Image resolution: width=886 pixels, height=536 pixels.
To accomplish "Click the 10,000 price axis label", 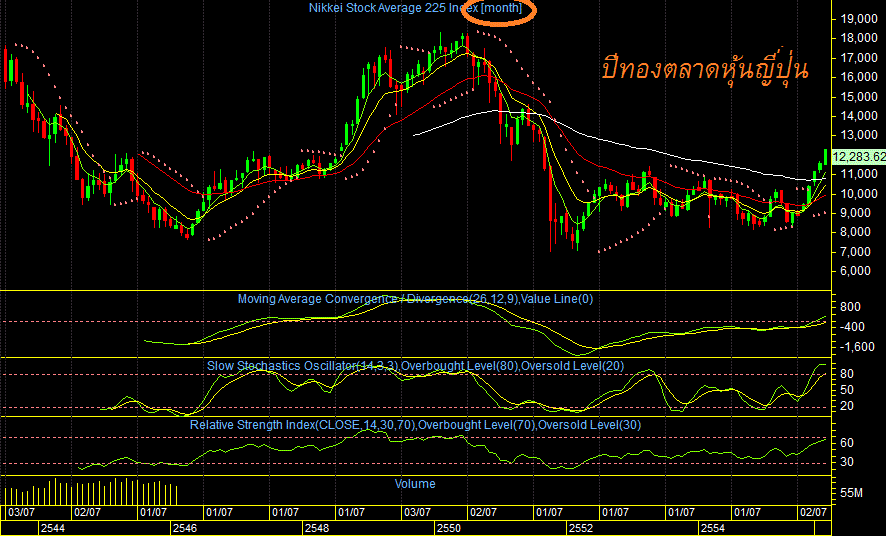I will 859,194.
